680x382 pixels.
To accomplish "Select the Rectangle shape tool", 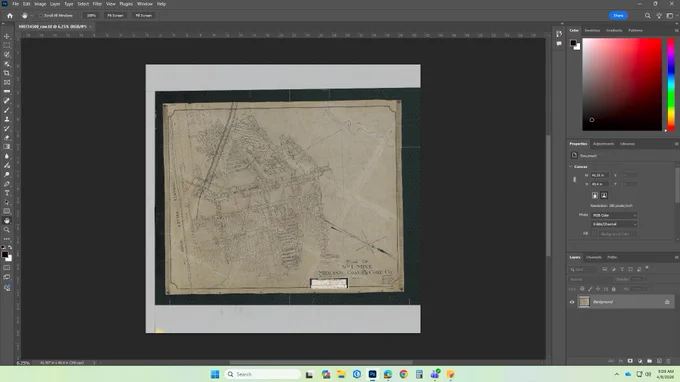I will 7,211.
